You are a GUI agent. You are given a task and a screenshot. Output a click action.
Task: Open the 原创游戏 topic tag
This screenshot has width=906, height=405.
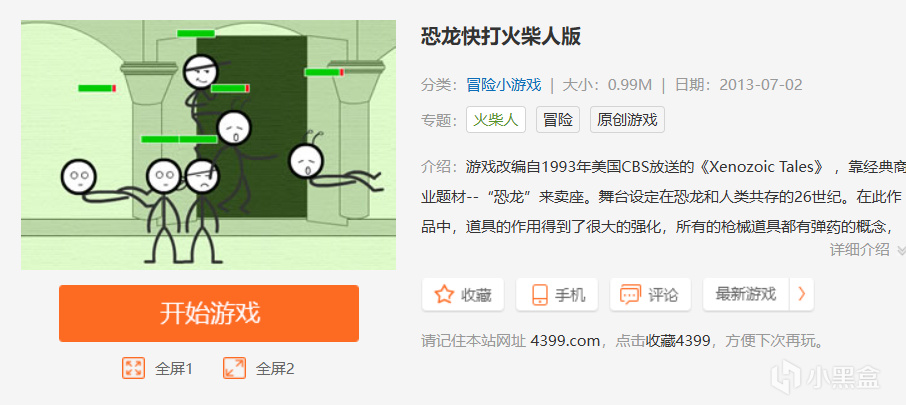[x=627, y=120]
